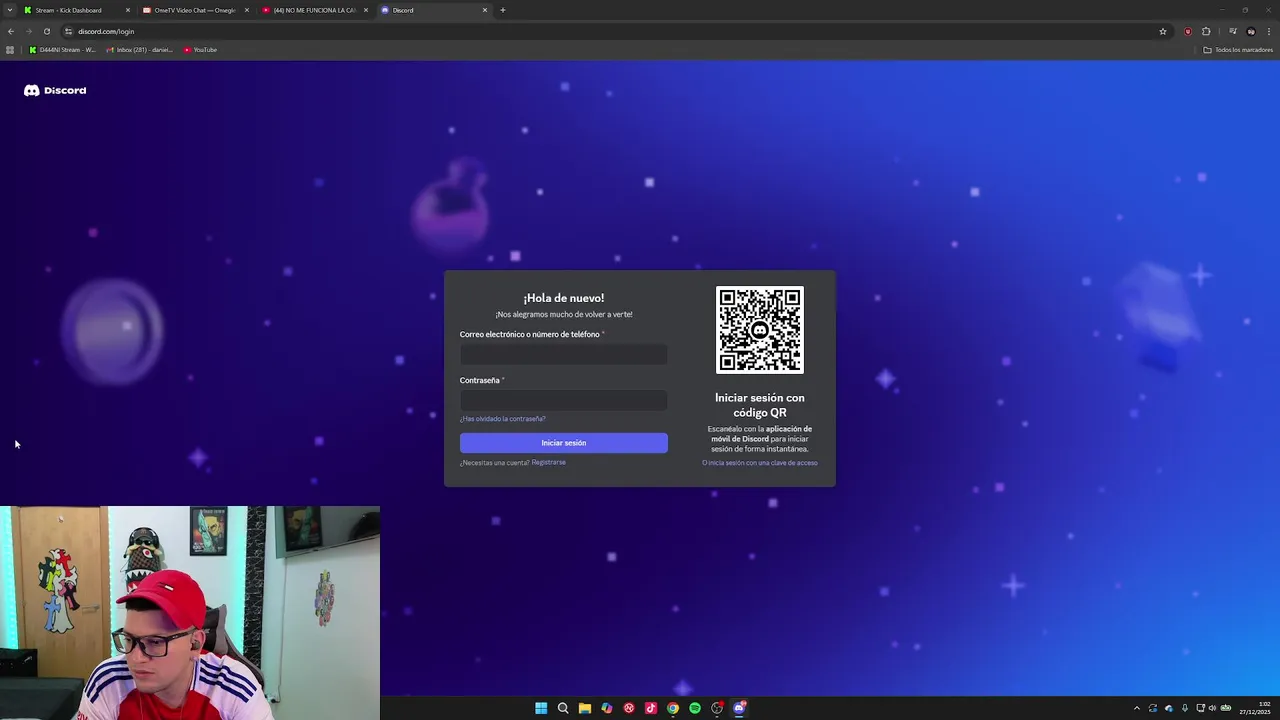
Task: Close the Kick Dashboard tab
Action: coord(128,10)
